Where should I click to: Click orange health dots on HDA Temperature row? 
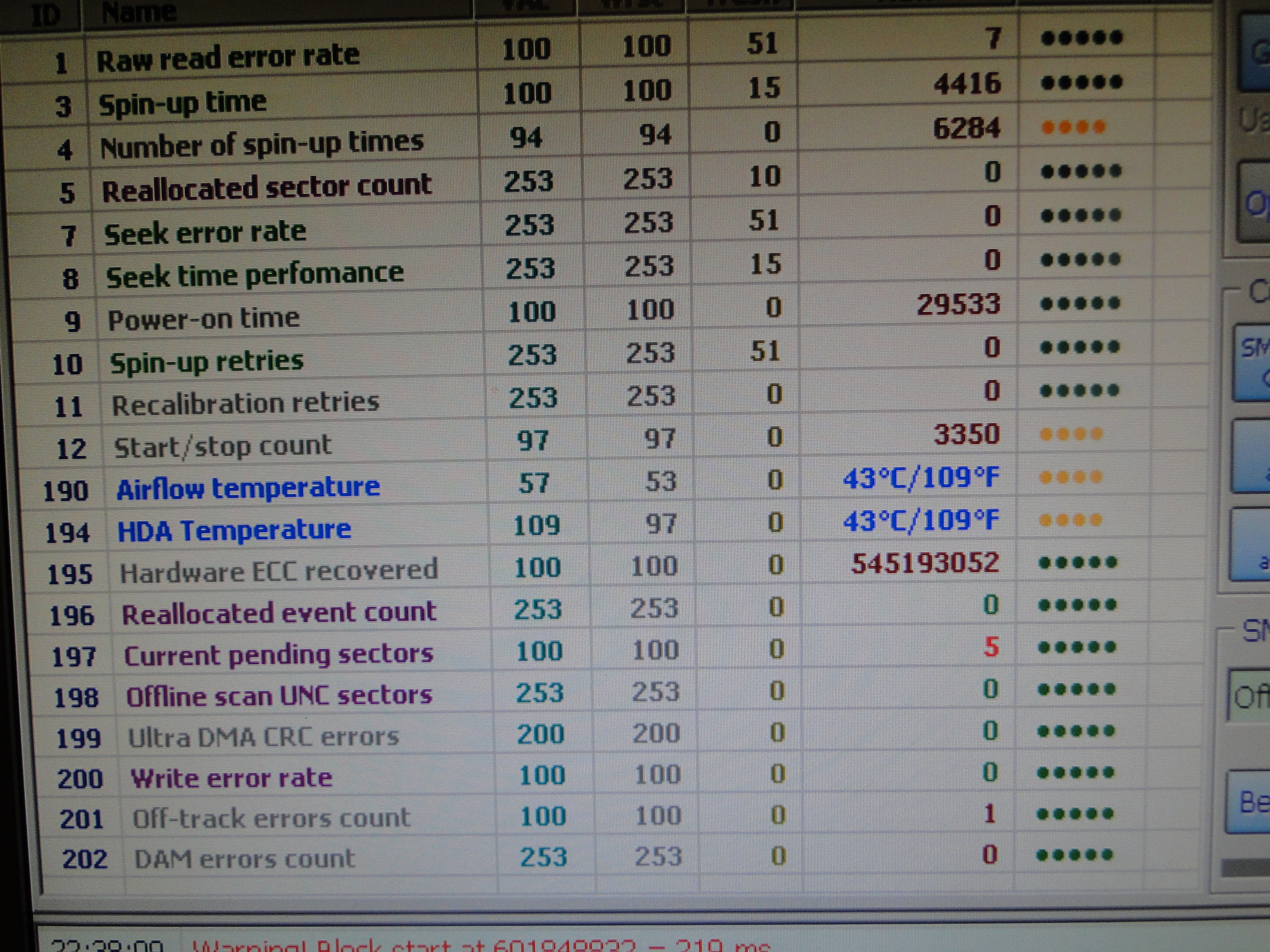tap(1071, 520)
